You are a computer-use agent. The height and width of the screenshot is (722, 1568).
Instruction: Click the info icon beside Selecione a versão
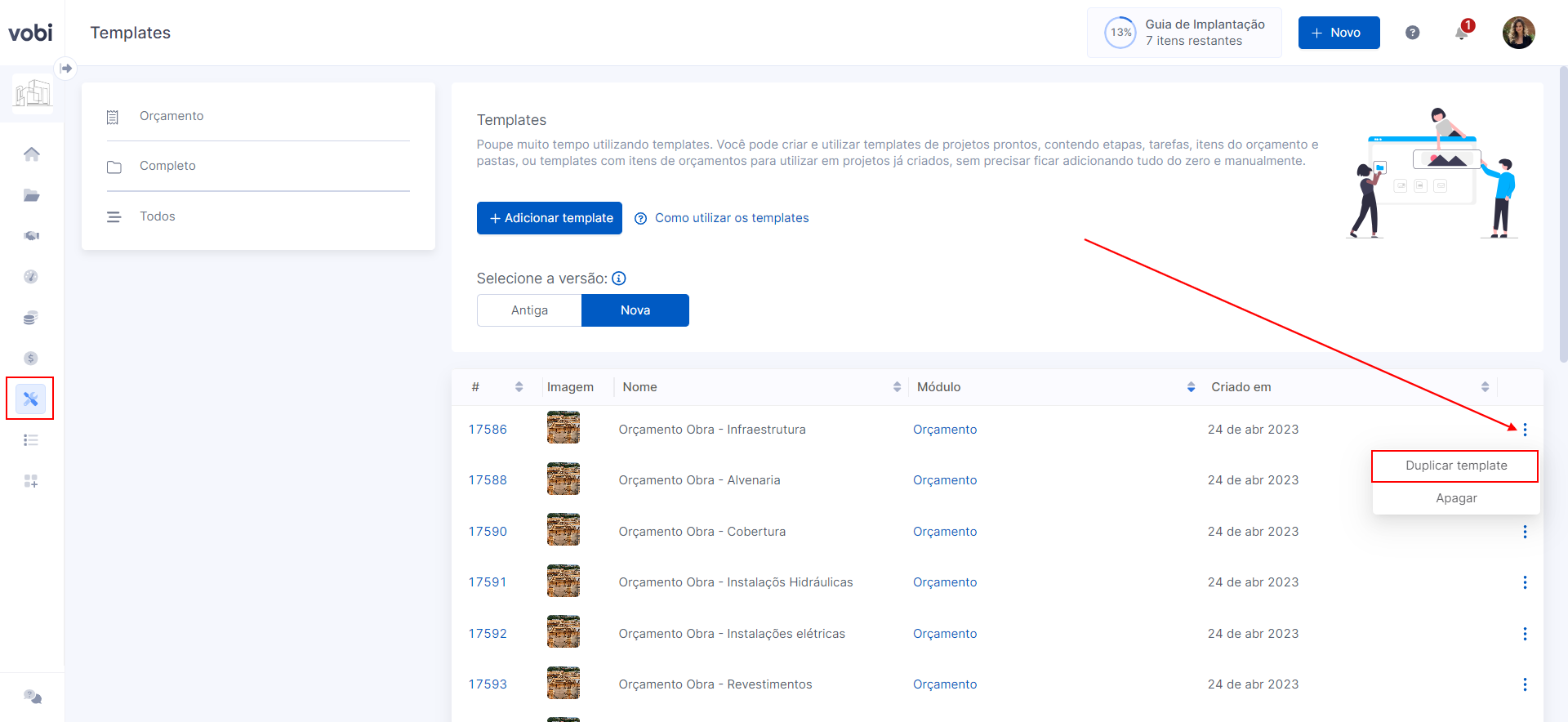tap(619, 279)
